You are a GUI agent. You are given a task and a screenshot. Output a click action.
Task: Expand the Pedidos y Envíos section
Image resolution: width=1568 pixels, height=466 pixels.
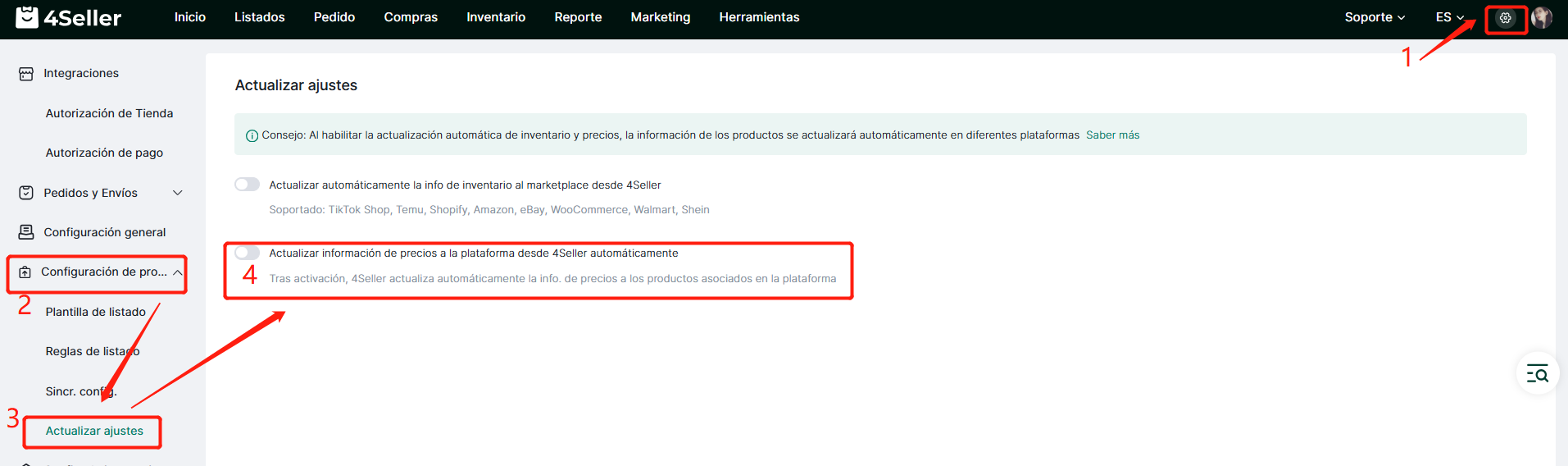pos(177,193)
